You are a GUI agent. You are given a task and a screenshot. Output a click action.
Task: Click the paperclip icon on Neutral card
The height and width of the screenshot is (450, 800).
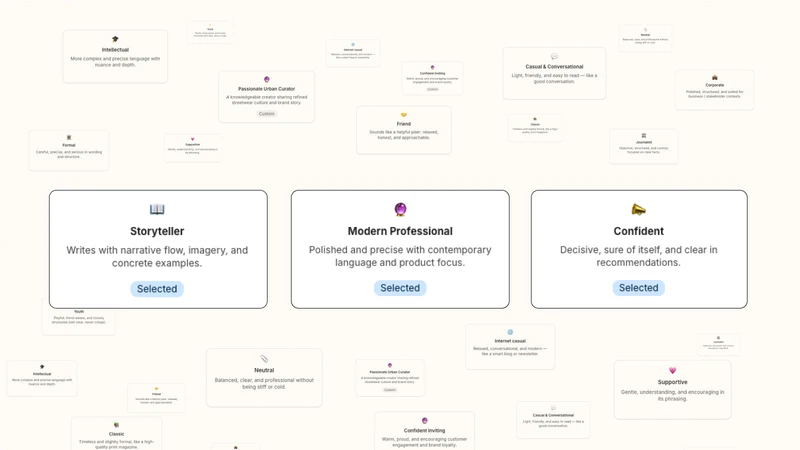pos(264,359)
